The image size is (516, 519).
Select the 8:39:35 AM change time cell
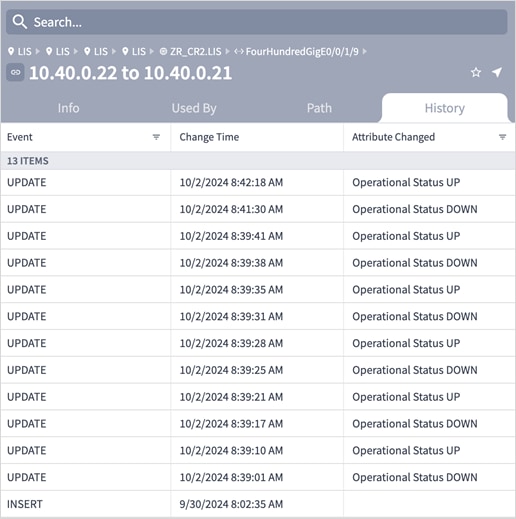coord(257,290)
